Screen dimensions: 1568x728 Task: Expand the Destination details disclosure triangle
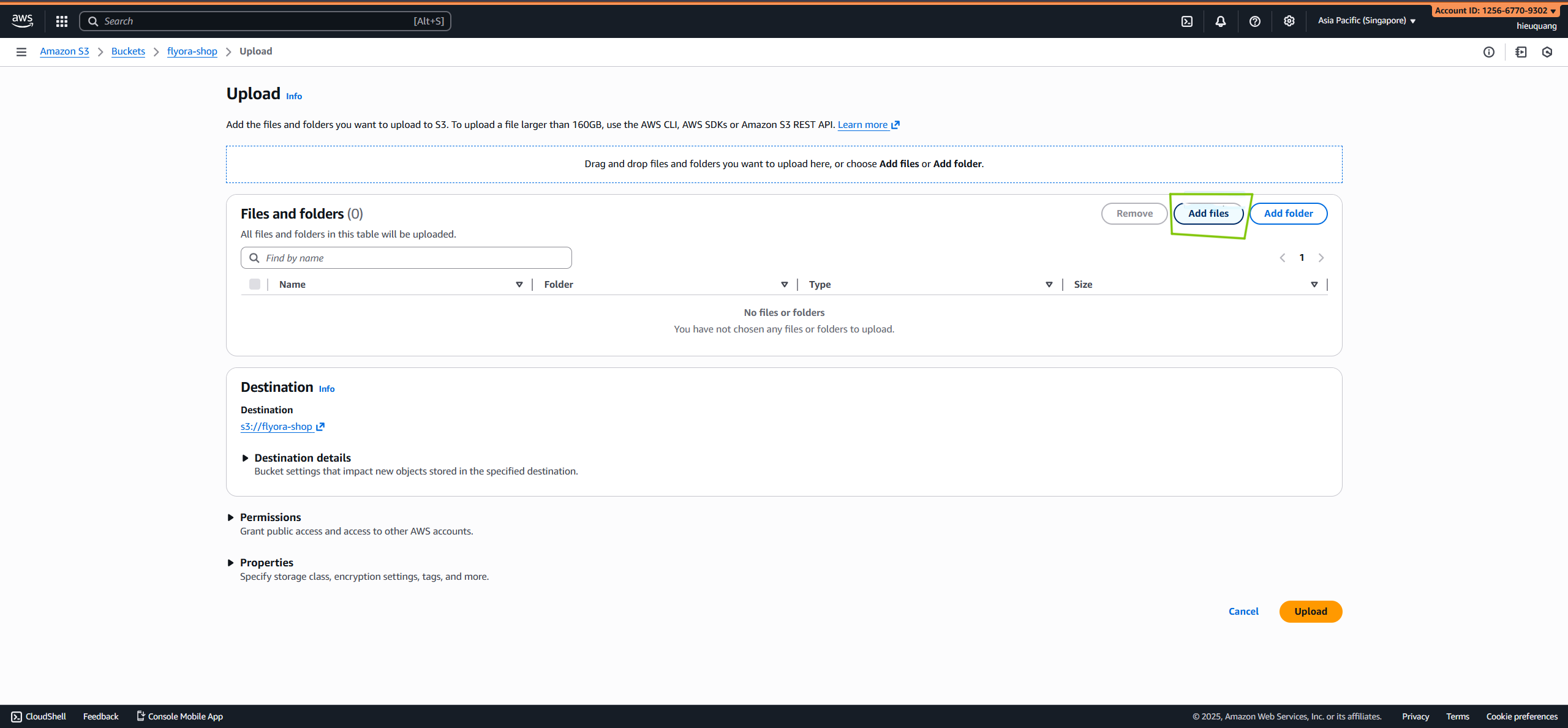pos(246,458)
